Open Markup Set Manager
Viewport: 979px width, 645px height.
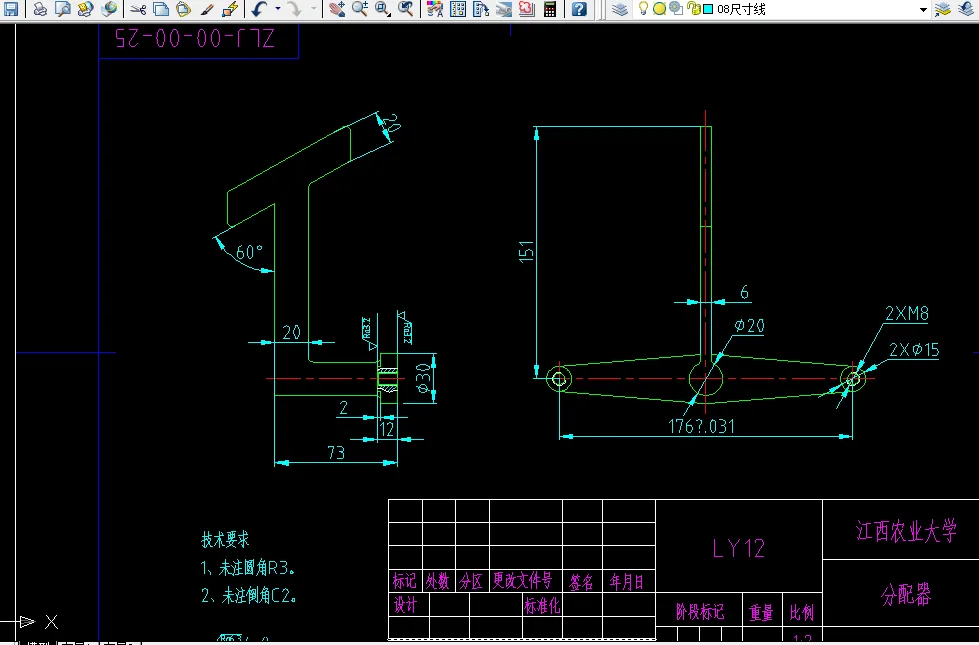pyautogui.click(x=527, y=9)
